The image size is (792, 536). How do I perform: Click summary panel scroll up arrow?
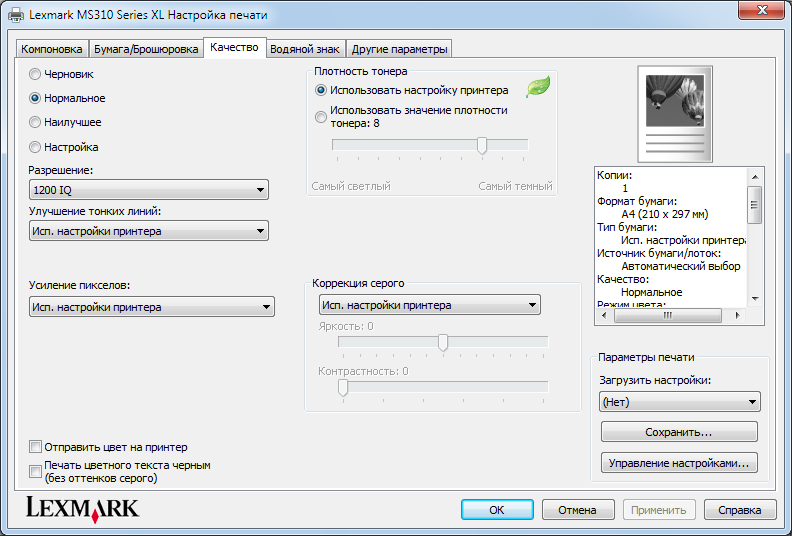point(755,177)
